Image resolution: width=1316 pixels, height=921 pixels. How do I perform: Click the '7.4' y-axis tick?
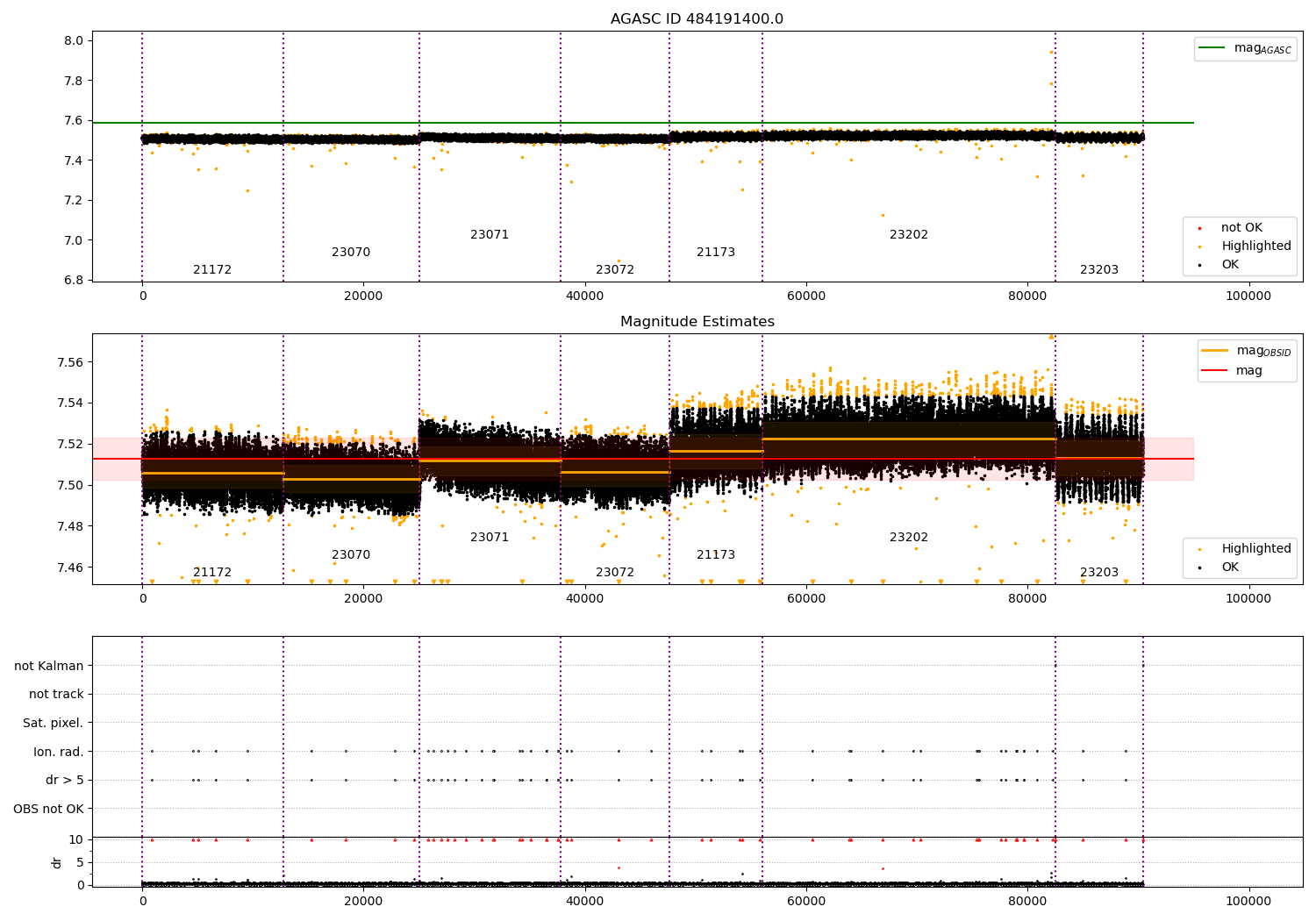pos(74,161)
